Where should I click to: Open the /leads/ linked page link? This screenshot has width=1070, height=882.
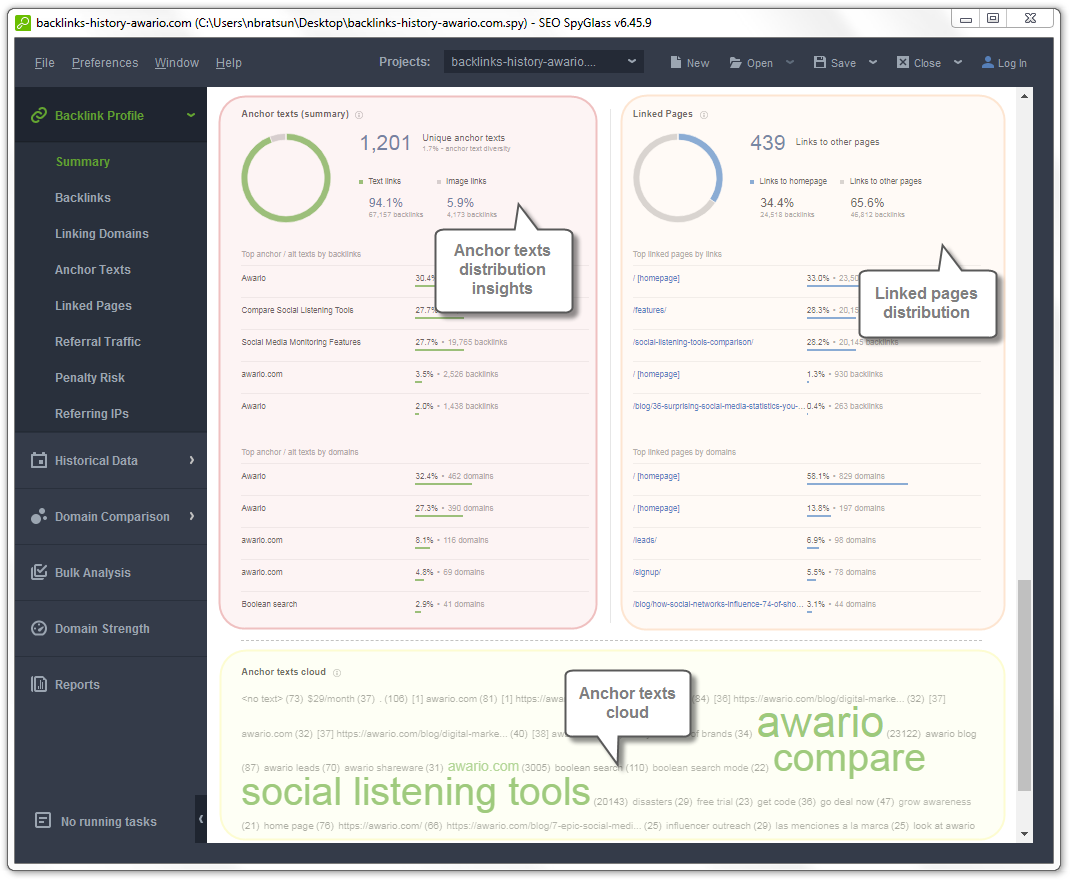(644, 540)
